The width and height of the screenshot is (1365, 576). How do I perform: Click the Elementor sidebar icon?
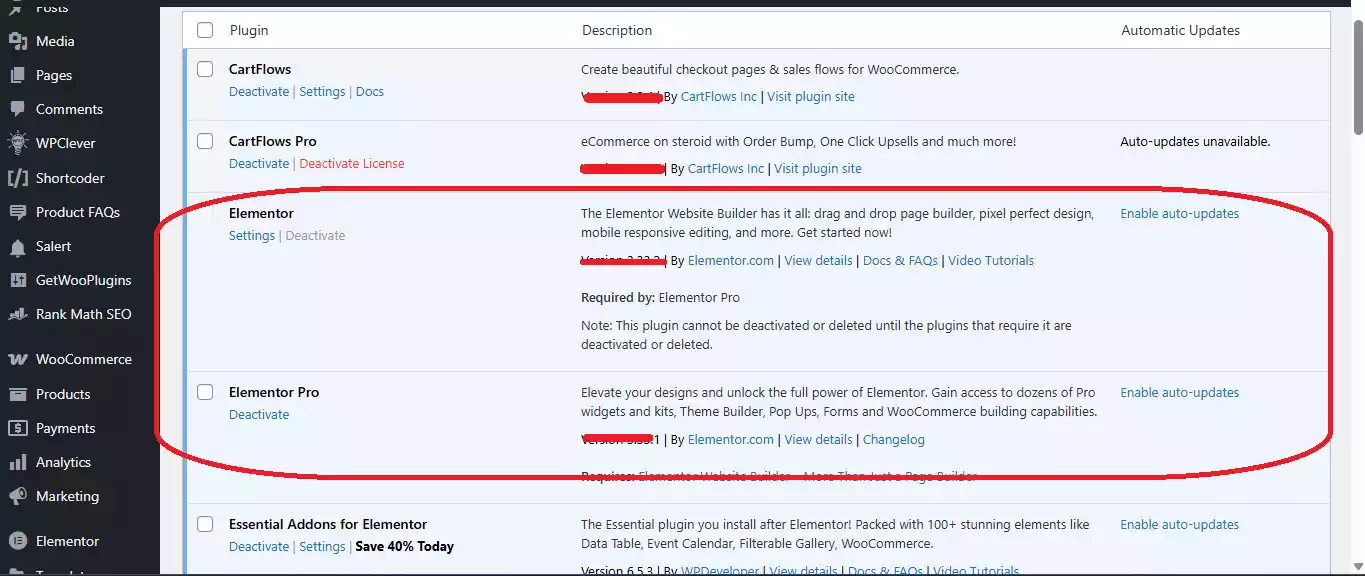coord(17,541)
